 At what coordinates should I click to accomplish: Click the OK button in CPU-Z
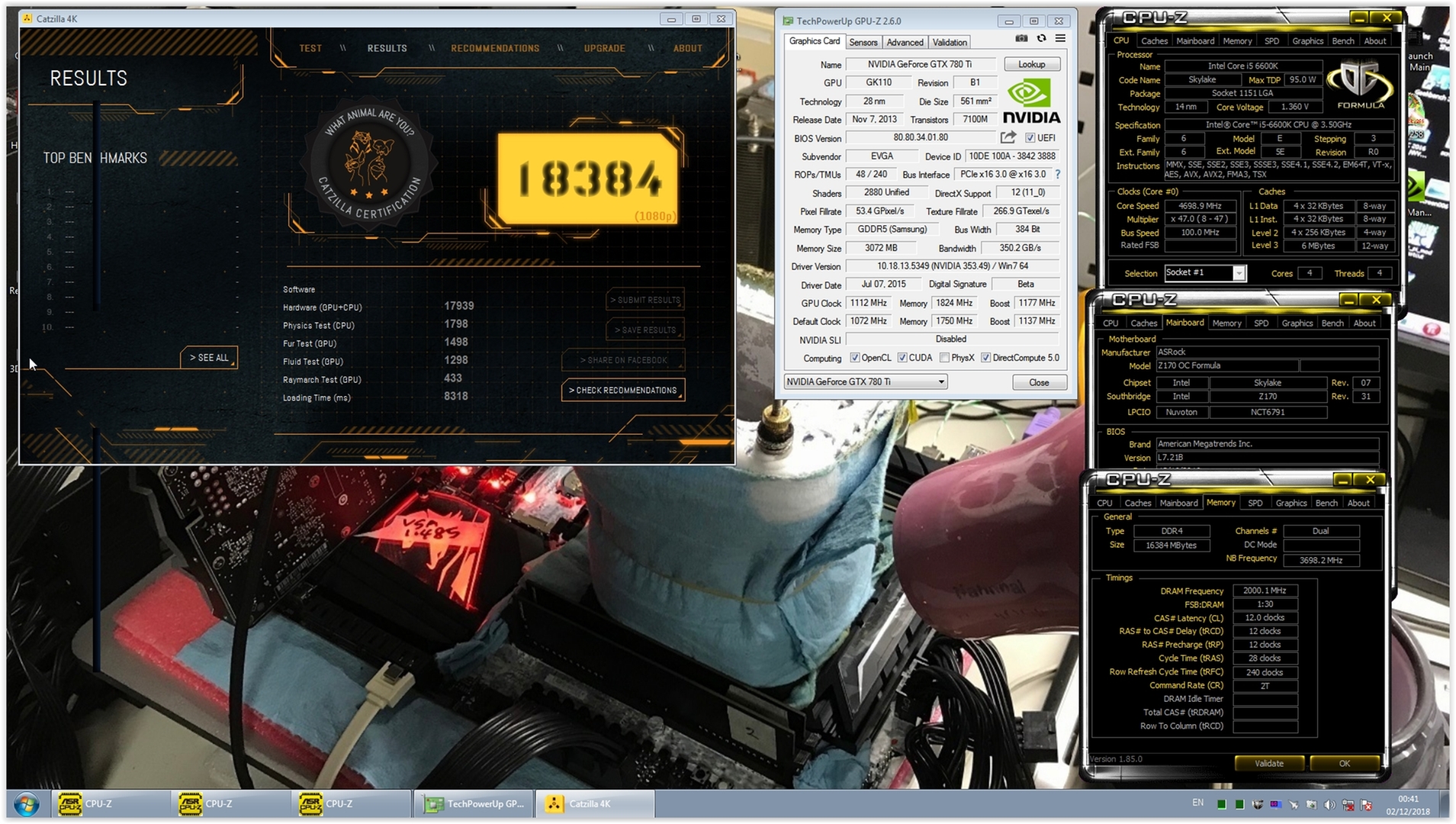1345,764
